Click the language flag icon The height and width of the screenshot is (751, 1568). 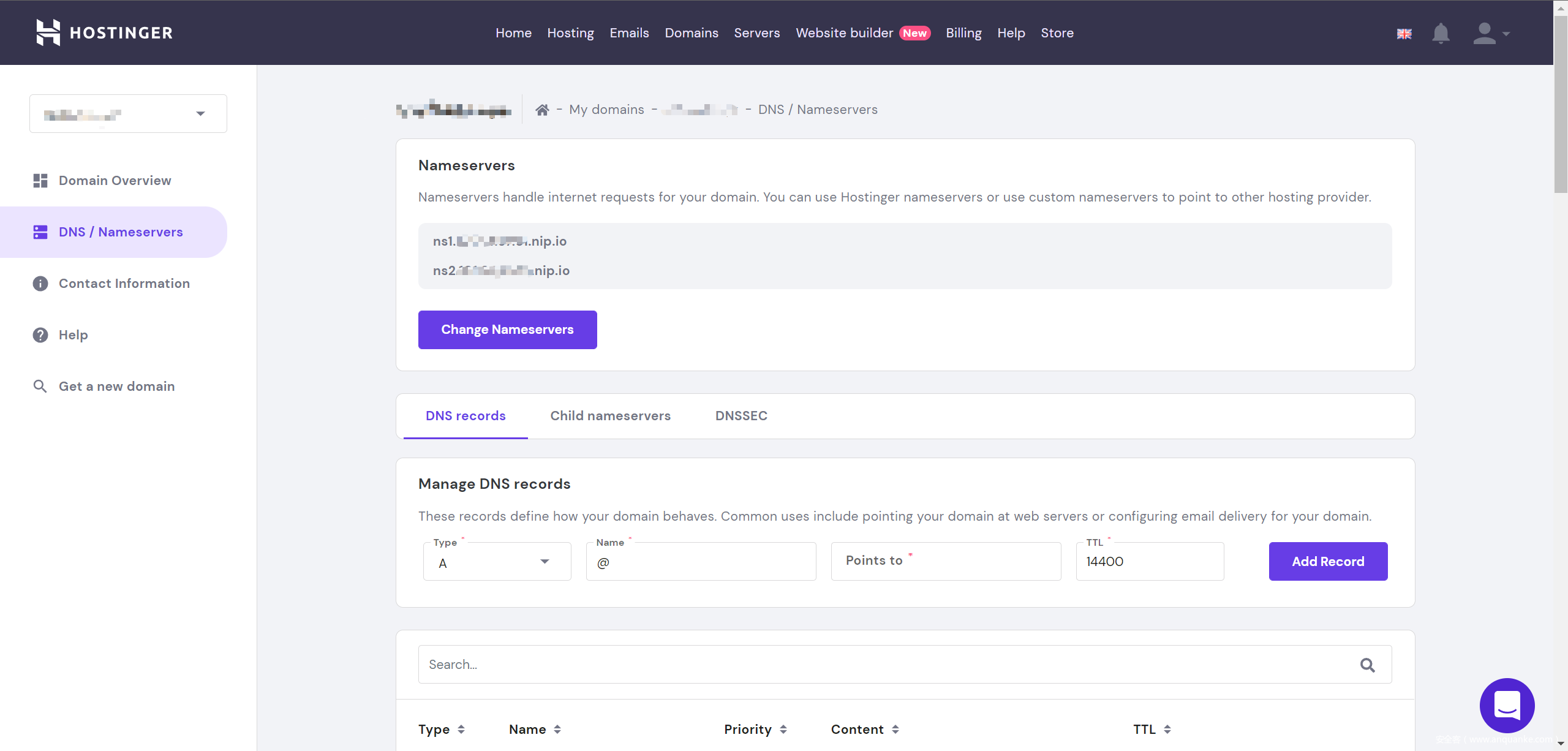[x=1404, y=34]
